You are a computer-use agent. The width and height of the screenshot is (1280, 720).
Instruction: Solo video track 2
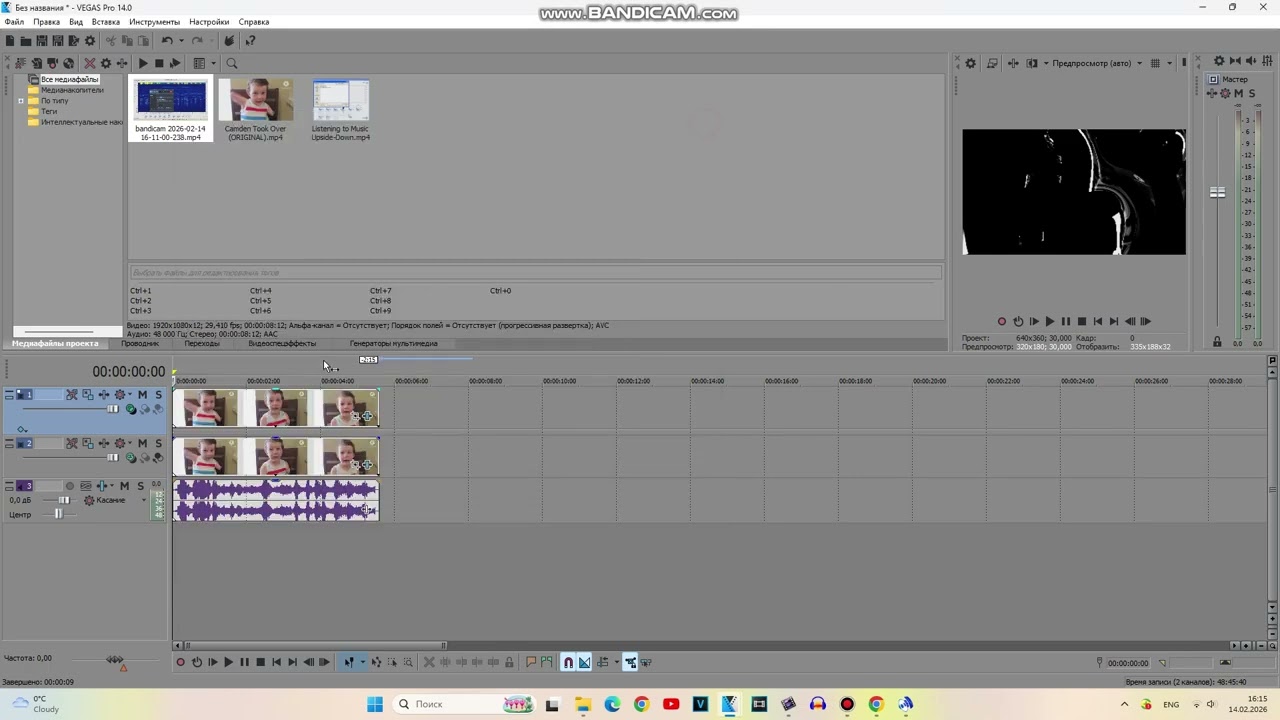(158, 443)
